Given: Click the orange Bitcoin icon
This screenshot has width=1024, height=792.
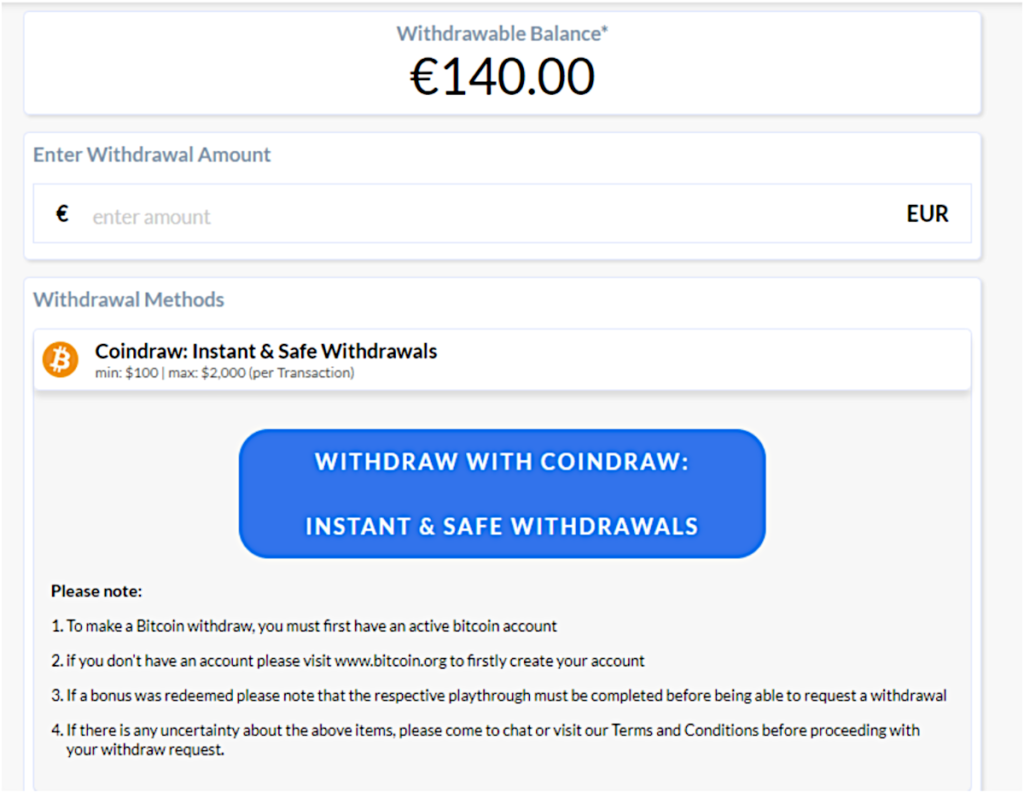Looking at the screenshot, I should point(60,359).
